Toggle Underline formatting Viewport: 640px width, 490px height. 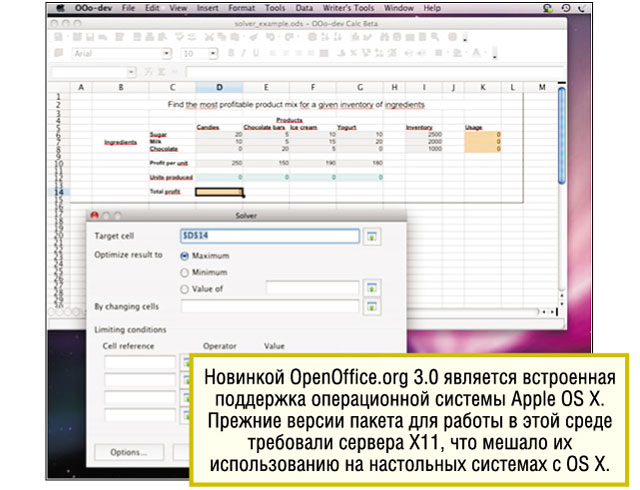[256, 53]
